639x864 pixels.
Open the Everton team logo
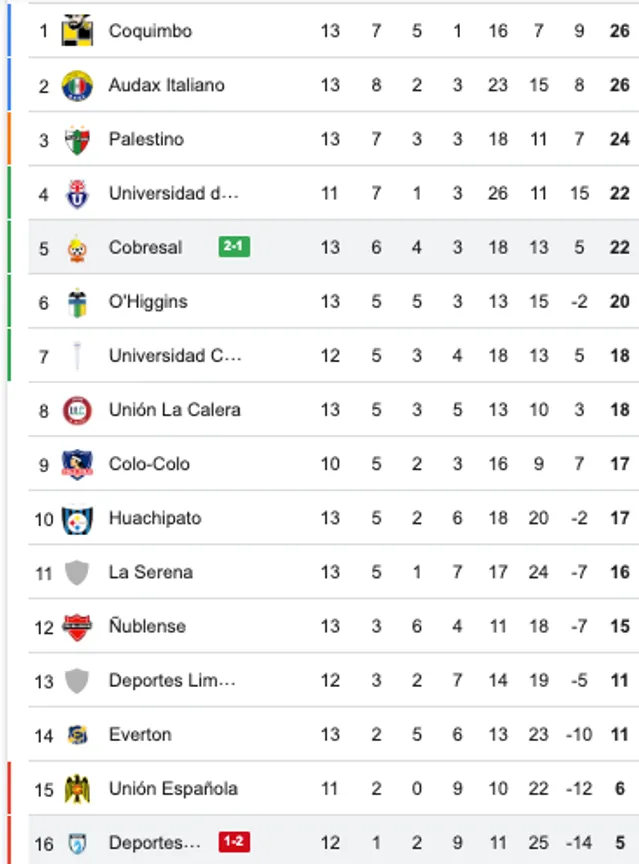(78, 734)
